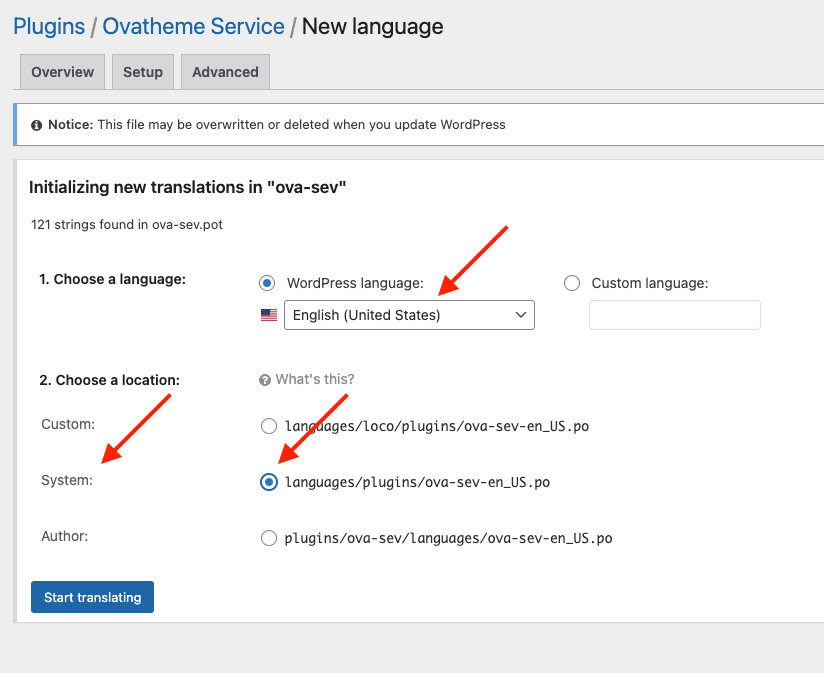Screen dimensions: 824x673
Task: Open the Setup tab
Action: pyautogui.click(x=143, y=71)
